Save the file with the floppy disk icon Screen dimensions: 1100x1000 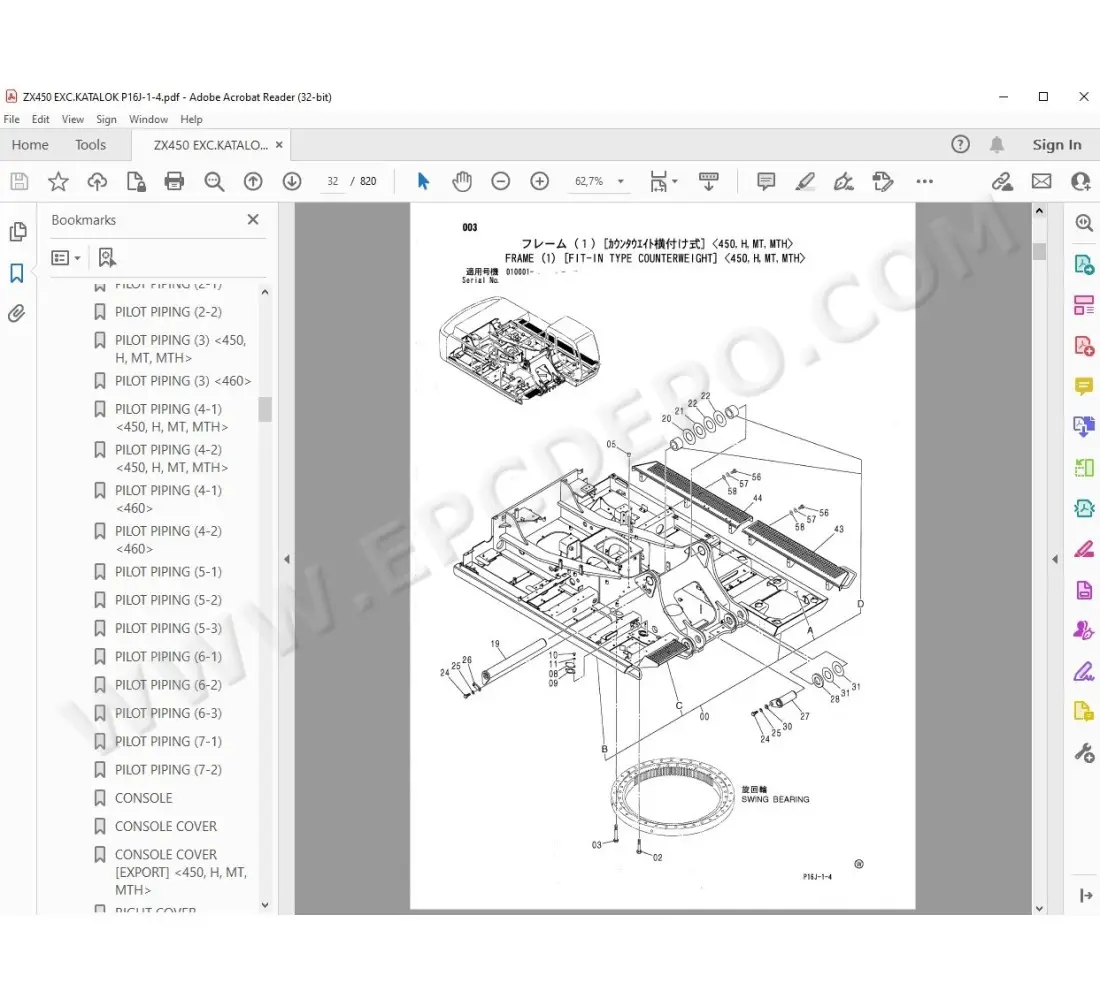click(x=20, y=182)
